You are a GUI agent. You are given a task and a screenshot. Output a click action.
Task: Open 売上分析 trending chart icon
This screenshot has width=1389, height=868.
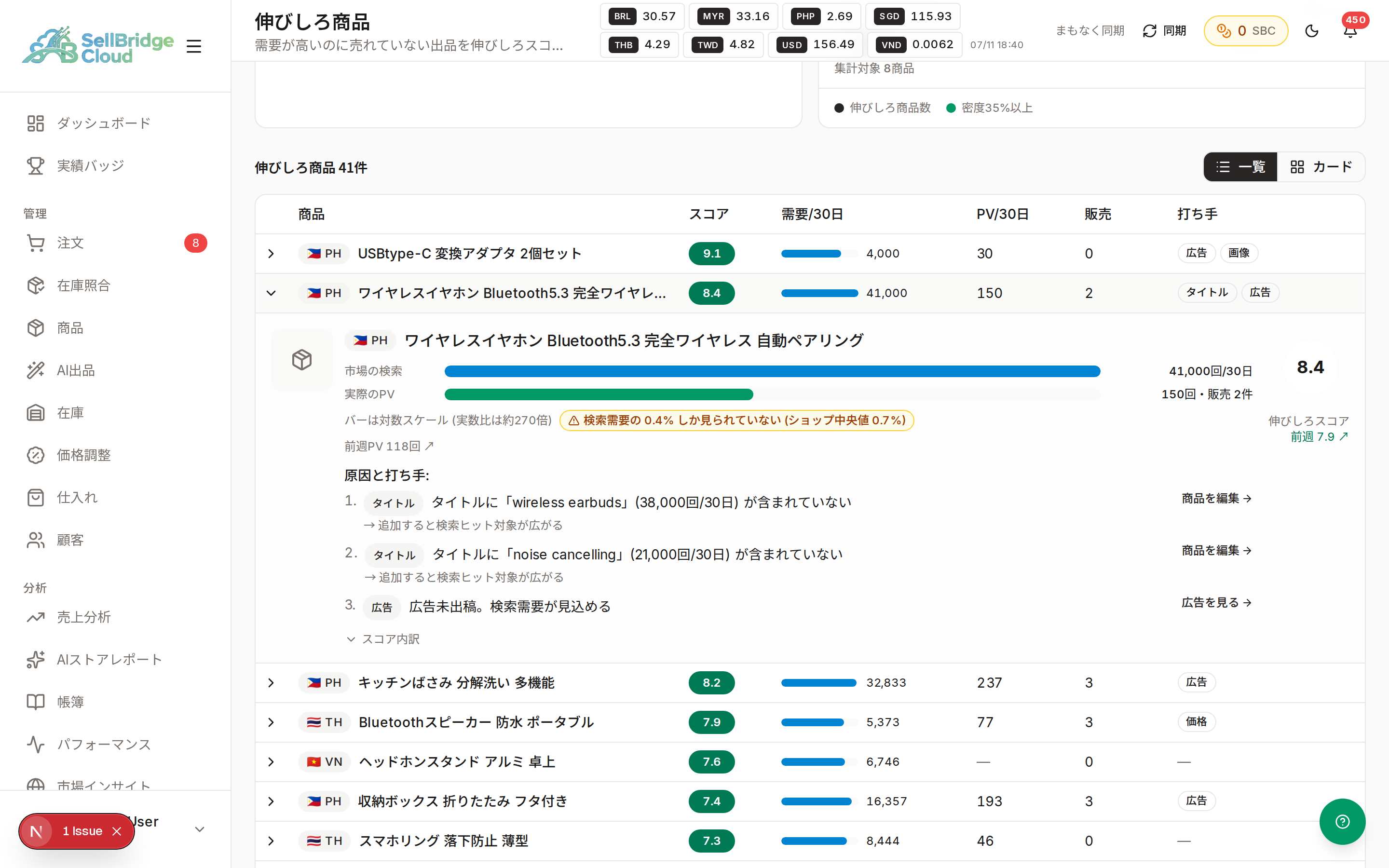pyautogui.click(x=36, y=617)
